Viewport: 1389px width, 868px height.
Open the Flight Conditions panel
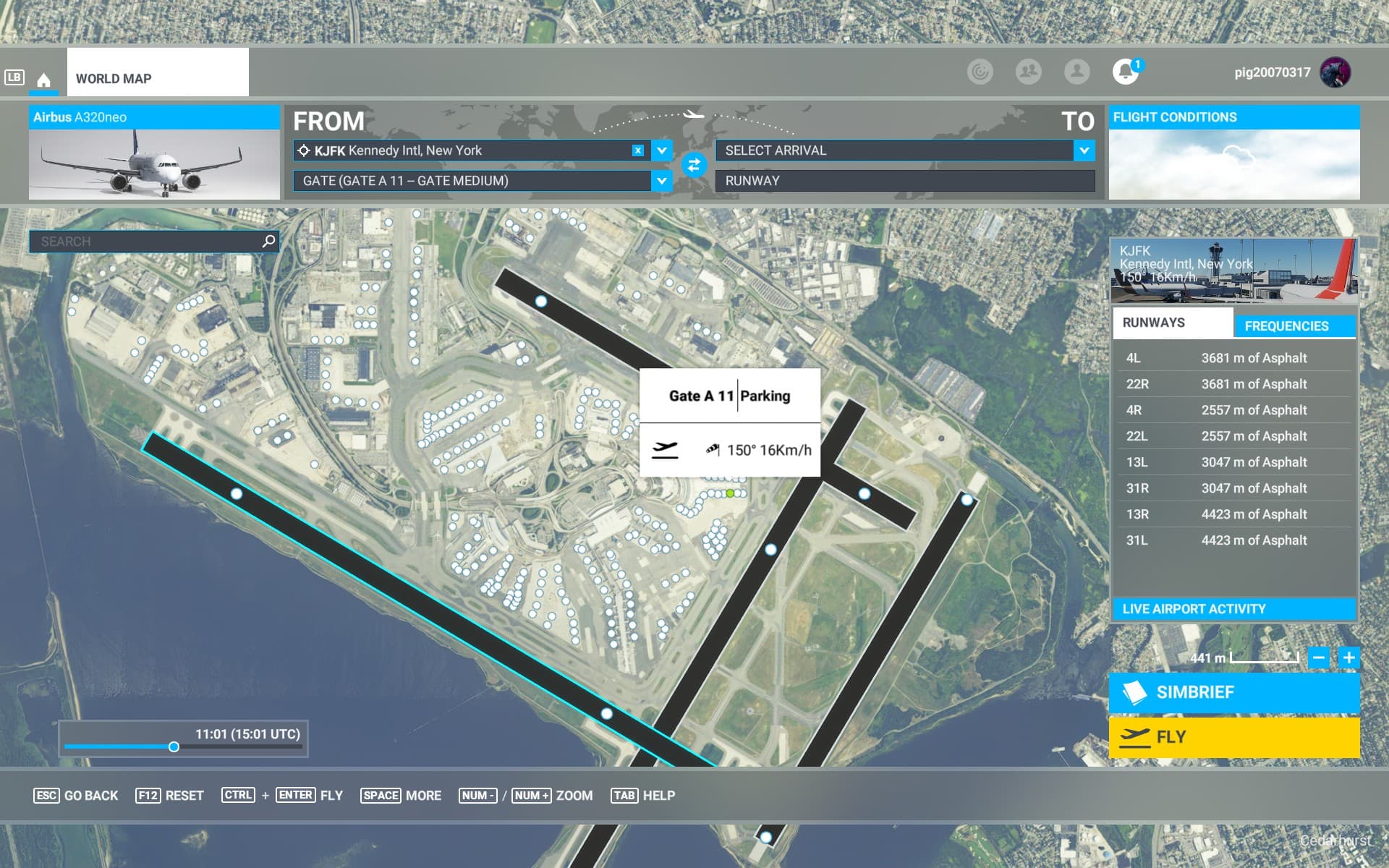click(x=1233, y=152)
